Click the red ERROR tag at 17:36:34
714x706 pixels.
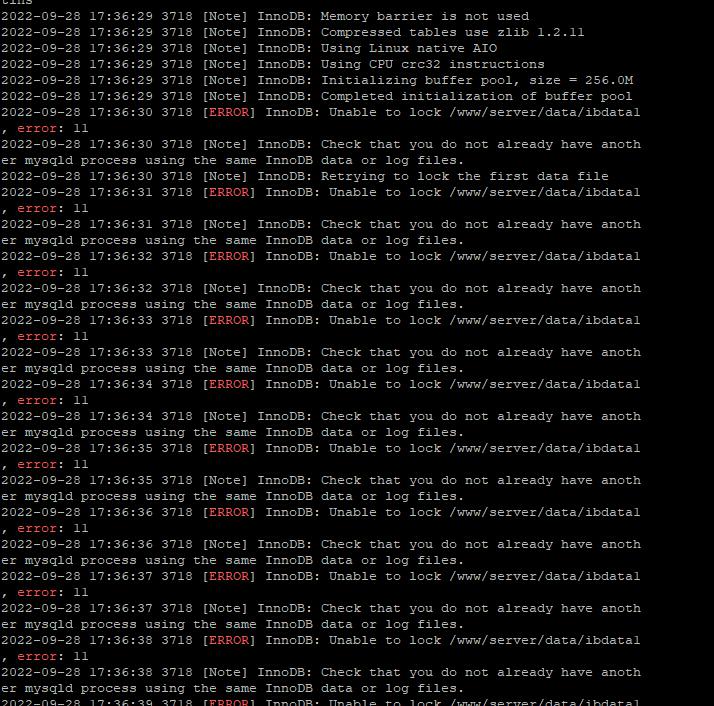[229, 384]
